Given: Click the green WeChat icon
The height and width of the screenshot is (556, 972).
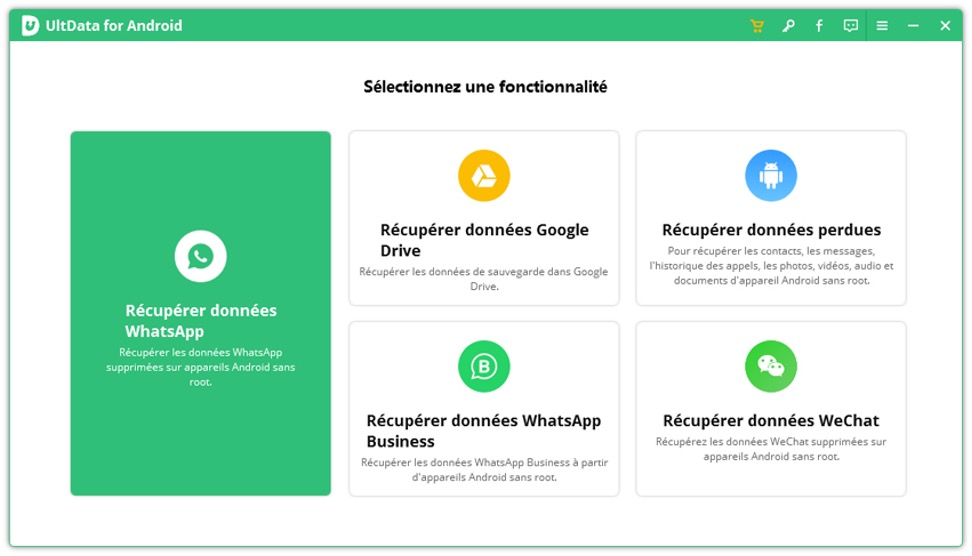Looking at the screenshot, I should [x=771, y=366].
